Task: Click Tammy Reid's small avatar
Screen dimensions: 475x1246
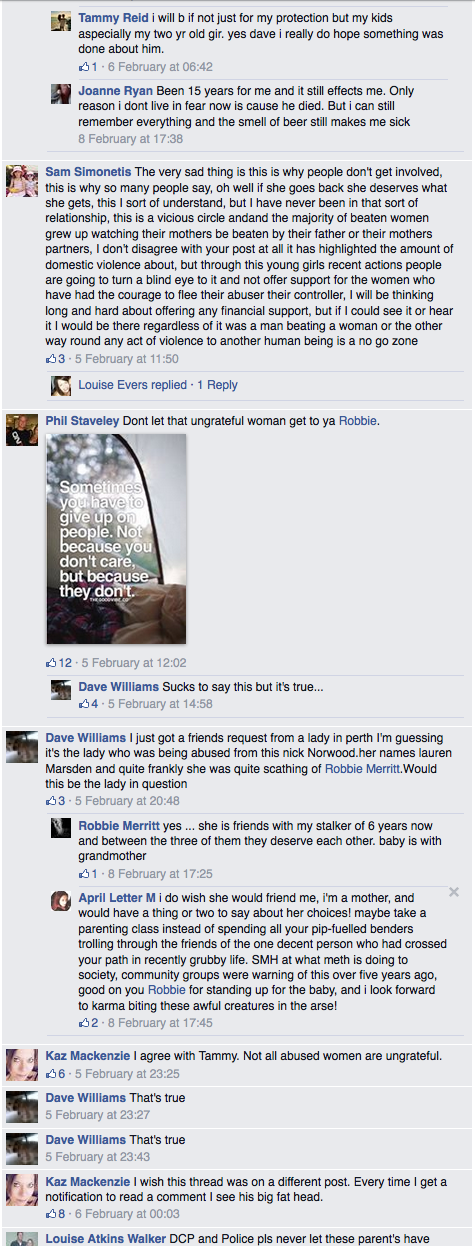Action: coord(61,22)
